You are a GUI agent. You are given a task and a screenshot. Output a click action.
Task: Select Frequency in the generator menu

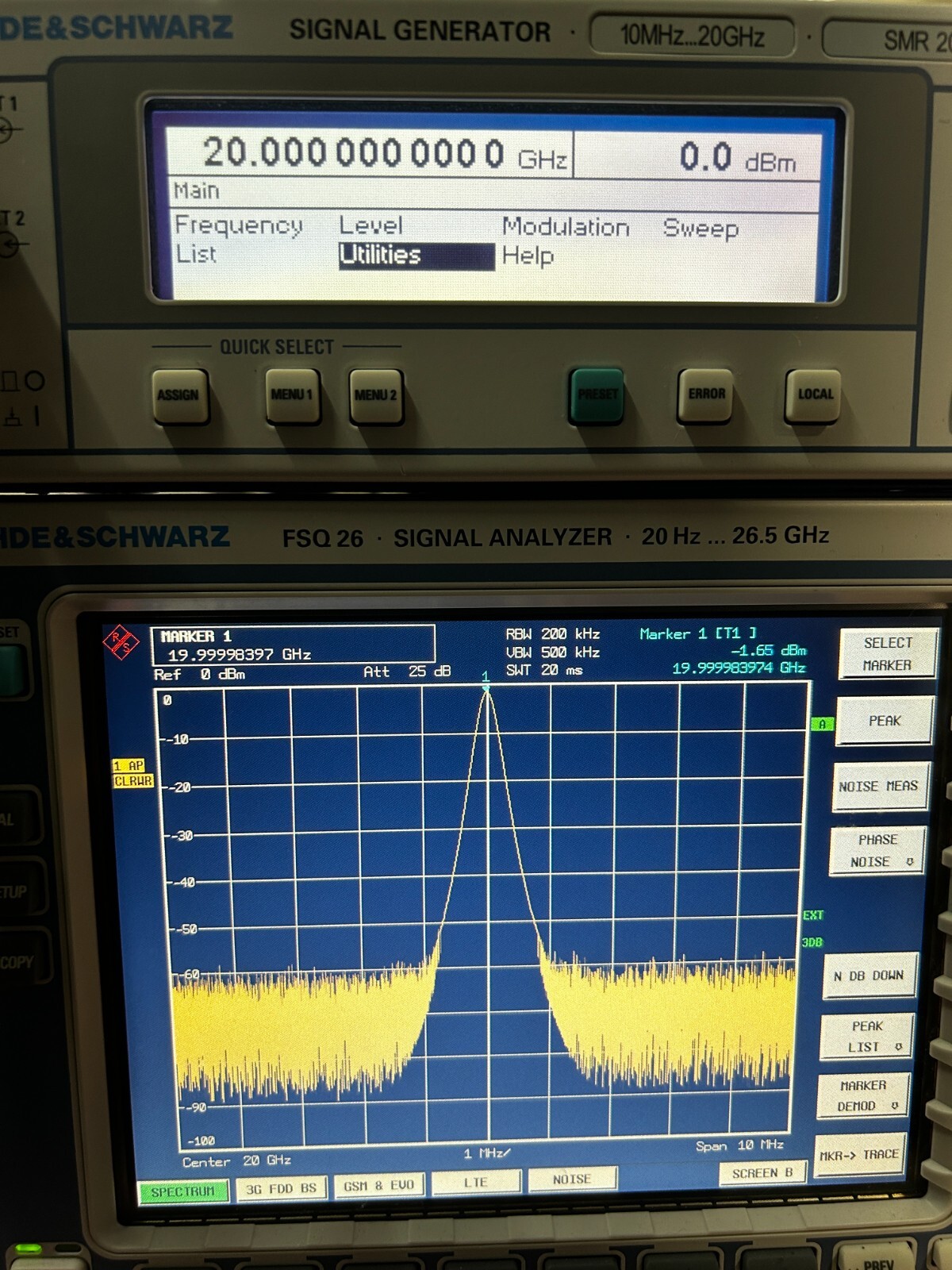click(x=238, y=226)
